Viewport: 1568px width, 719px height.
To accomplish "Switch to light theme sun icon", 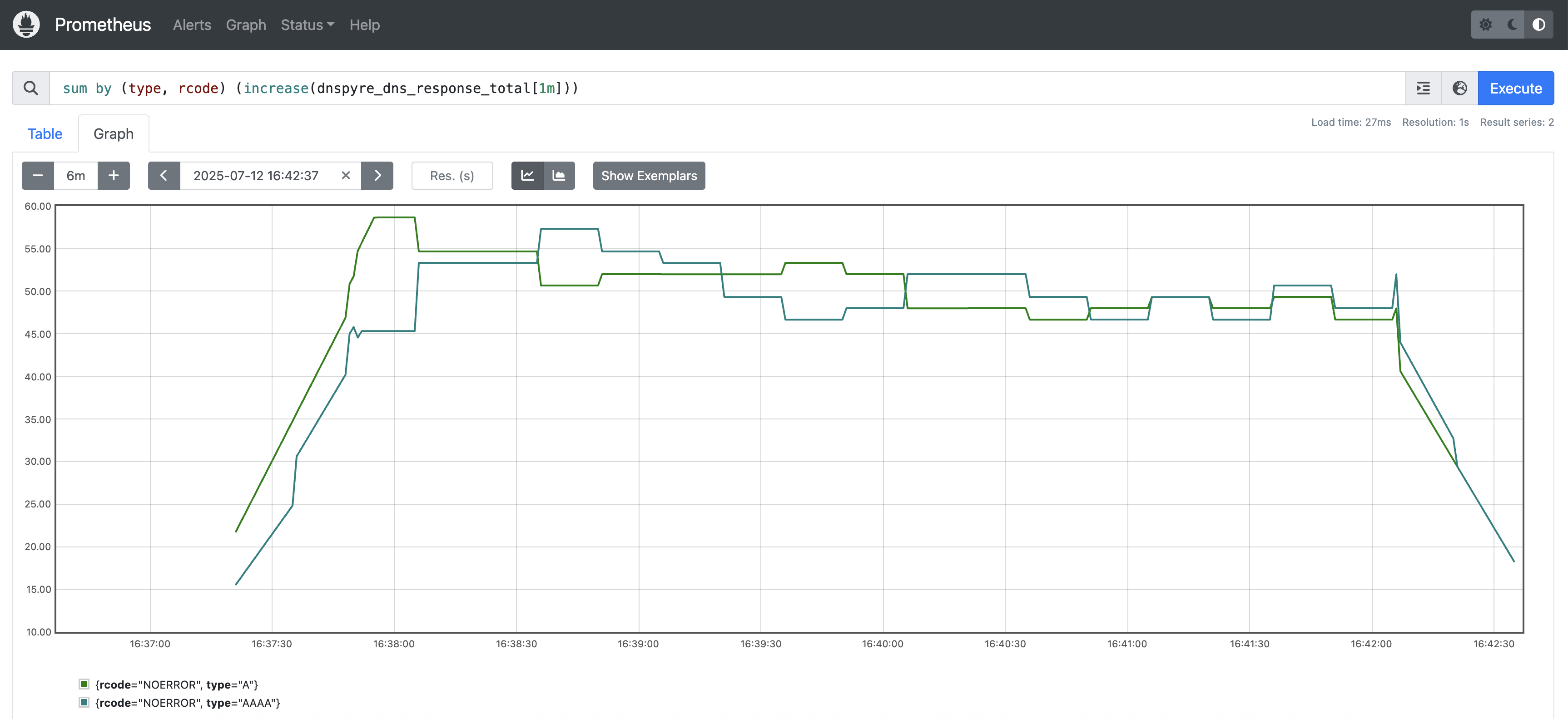I will 1485,25.
